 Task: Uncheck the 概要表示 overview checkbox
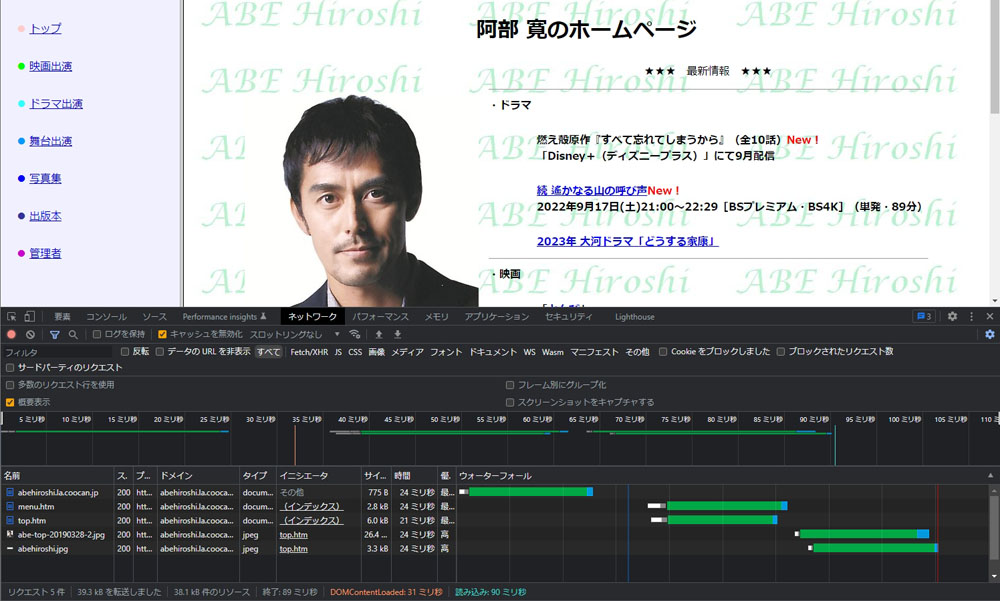pos(10,402)
